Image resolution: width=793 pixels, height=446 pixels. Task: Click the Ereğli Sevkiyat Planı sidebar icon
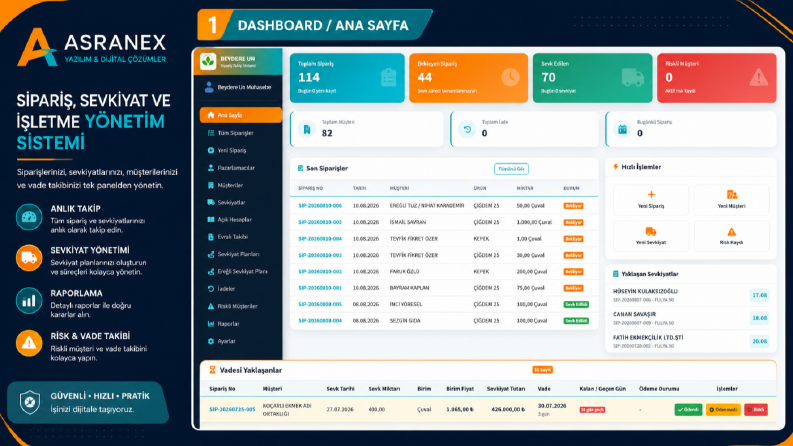pyautogui.click(x=211, y=272)
